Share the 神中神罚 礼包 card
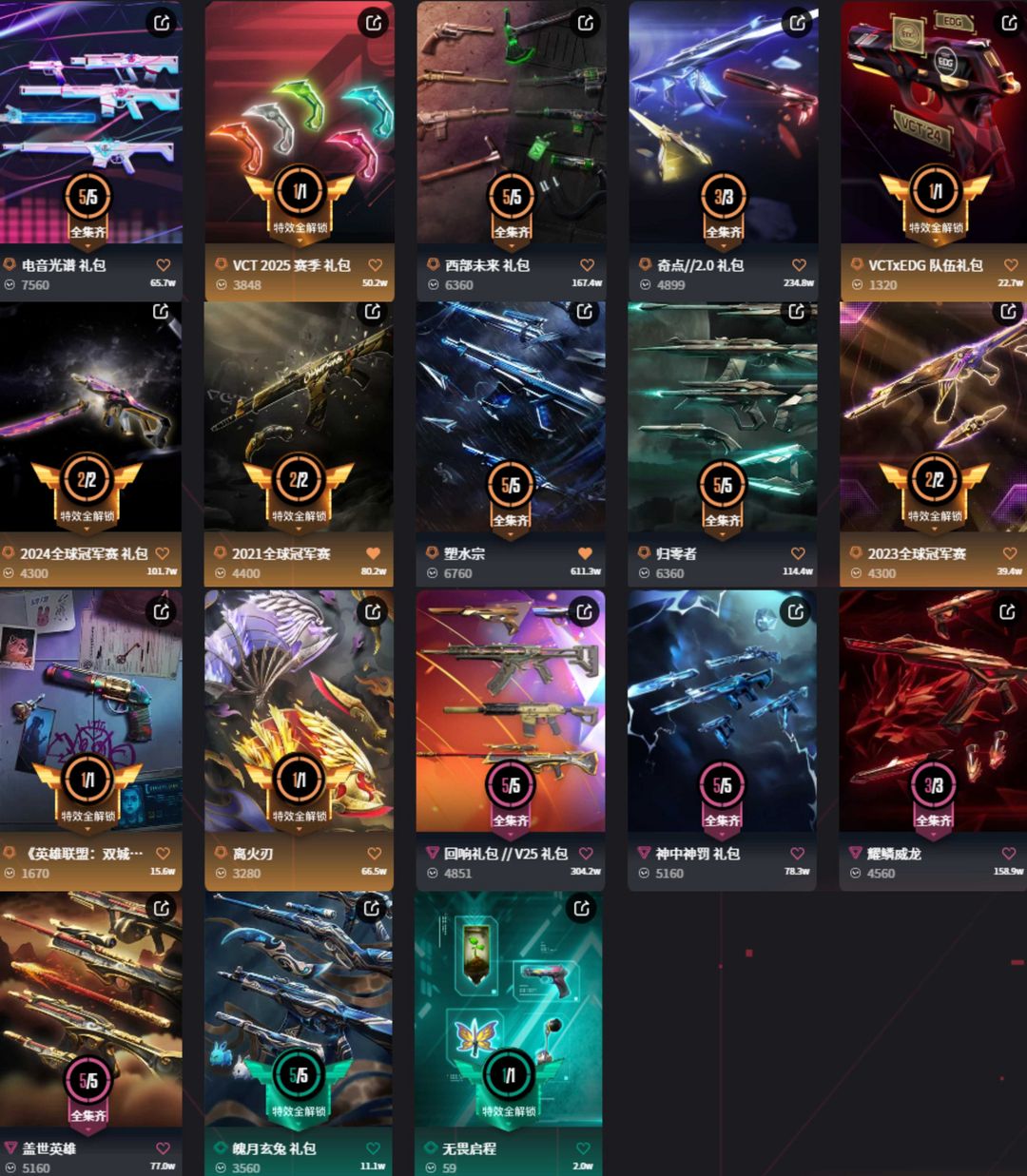The image size is (1027, 1176). click(797, 612)
